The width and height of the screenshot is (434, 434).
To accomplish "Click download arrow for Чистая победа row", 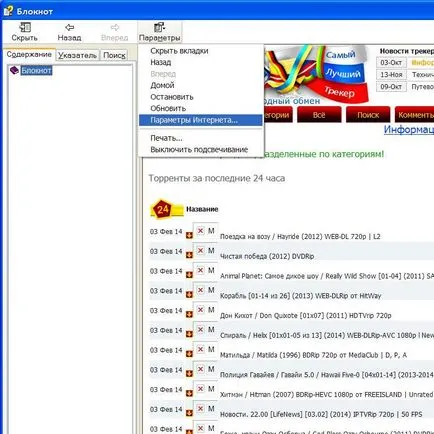I will (189, 255).
